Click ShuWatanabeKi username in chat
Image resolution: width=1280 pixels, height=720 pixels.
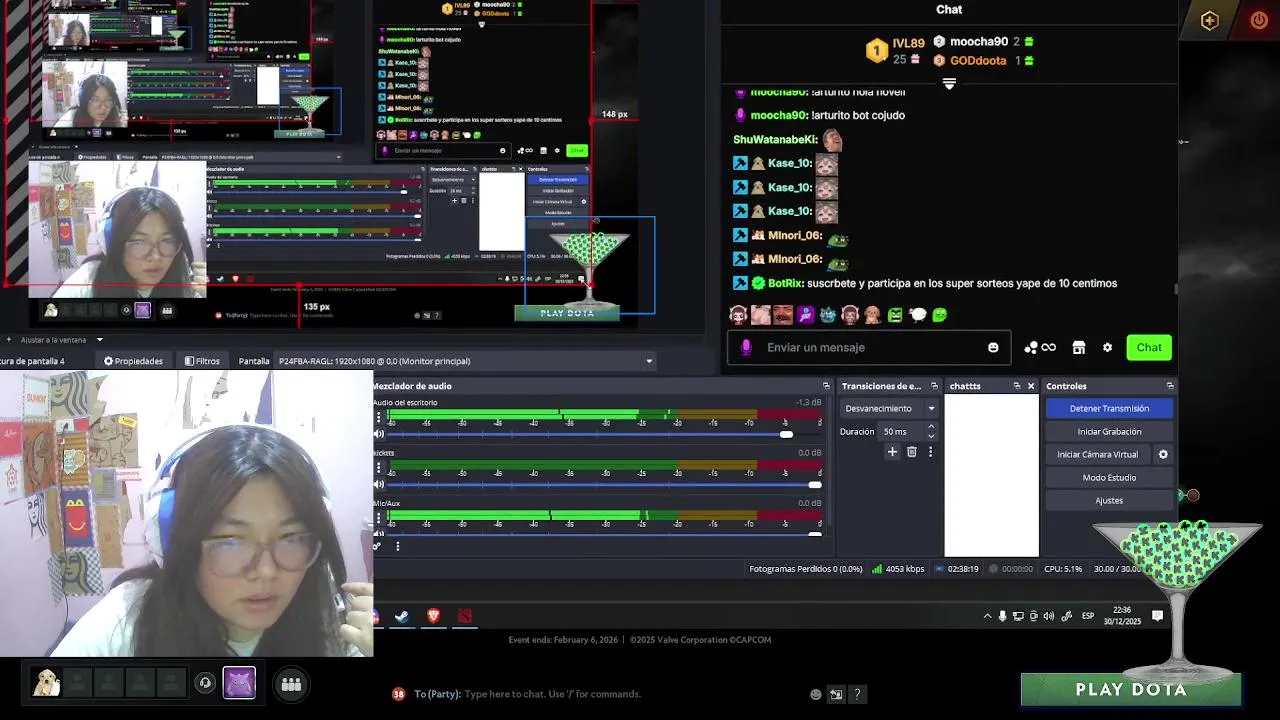click(775, 139)
